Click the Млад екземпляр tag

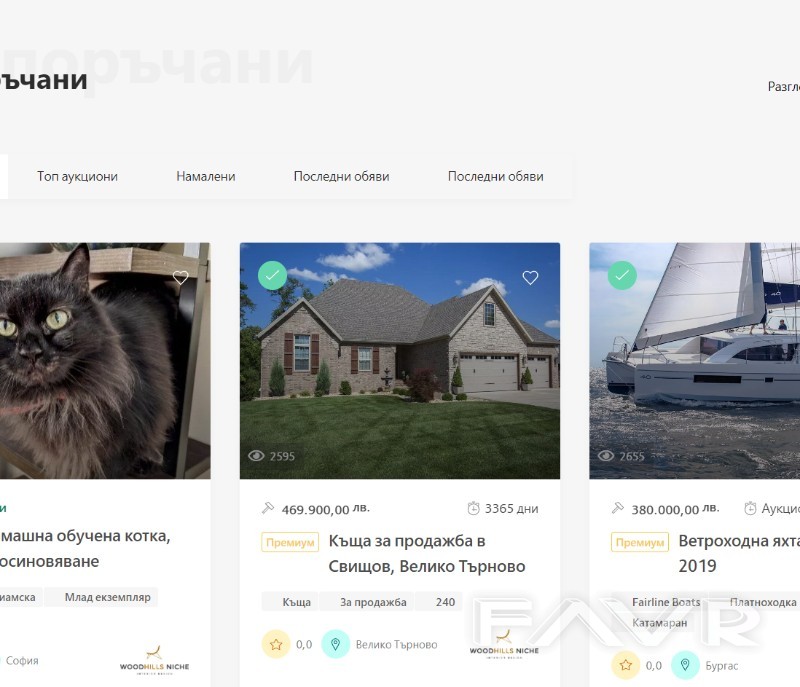pyautogui.click(x=108, y=597)
